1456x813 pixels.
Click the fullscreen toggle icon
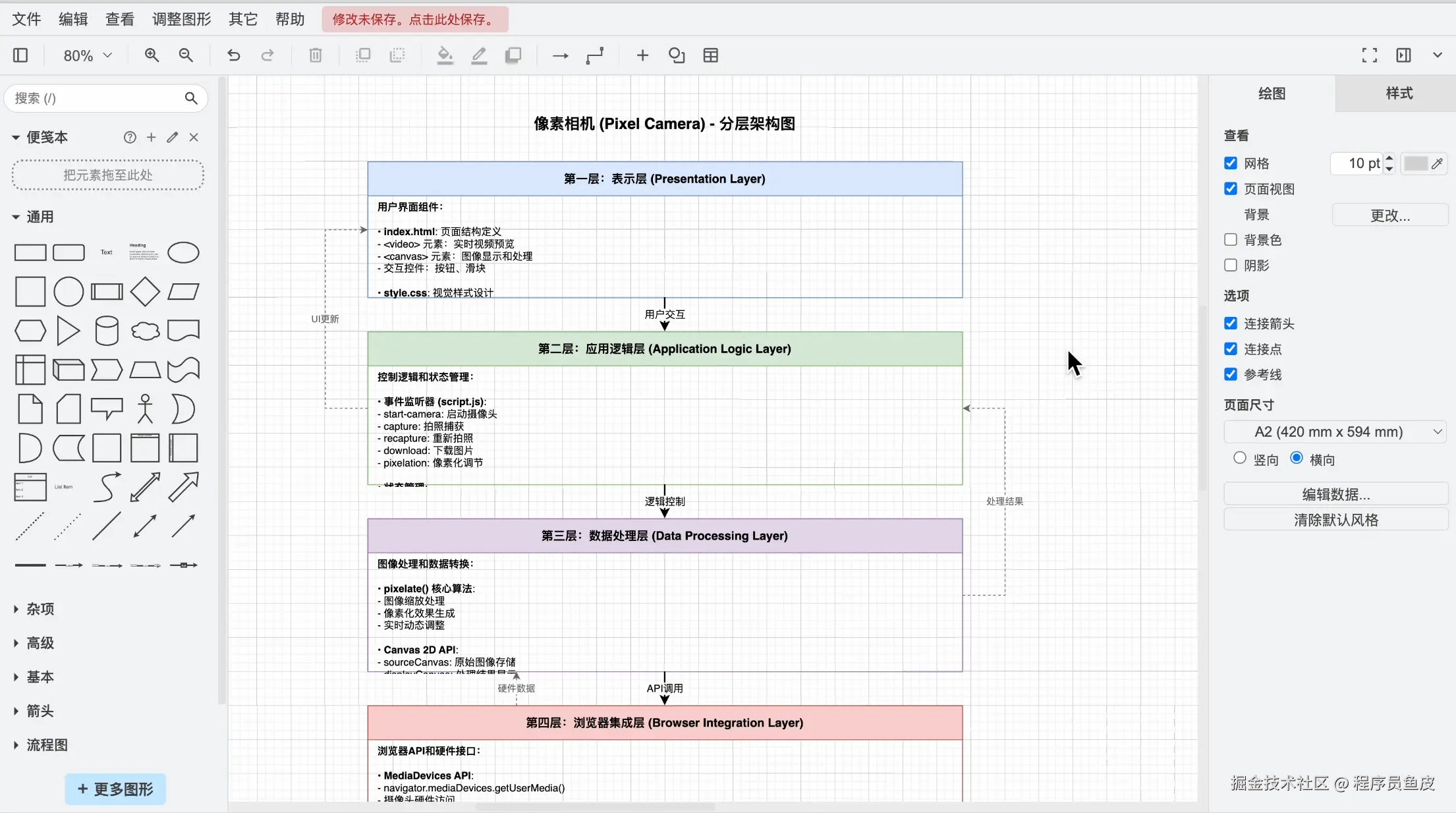click(x=1369, y=55)
